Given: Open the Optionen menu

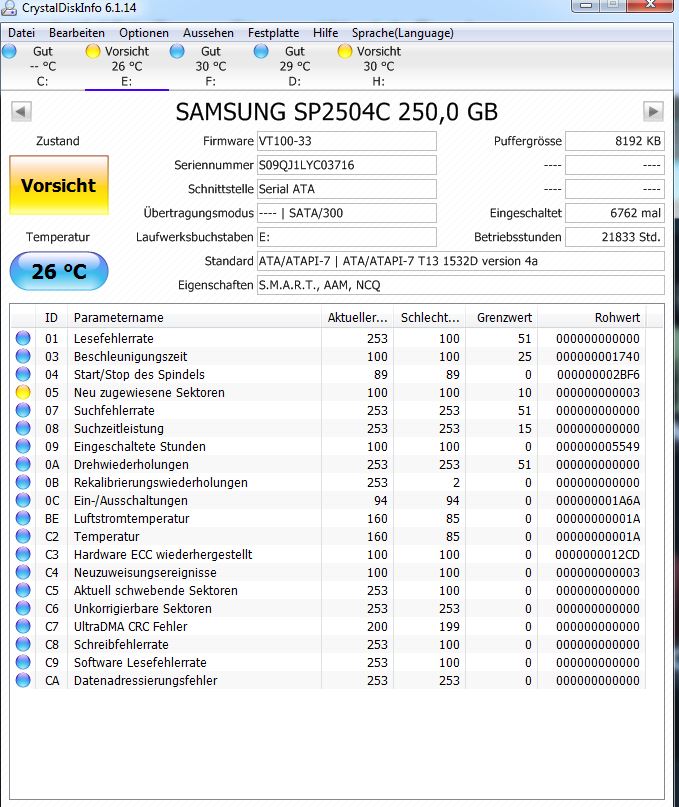Looking at the screenshot, I should [x=144, y=33].
